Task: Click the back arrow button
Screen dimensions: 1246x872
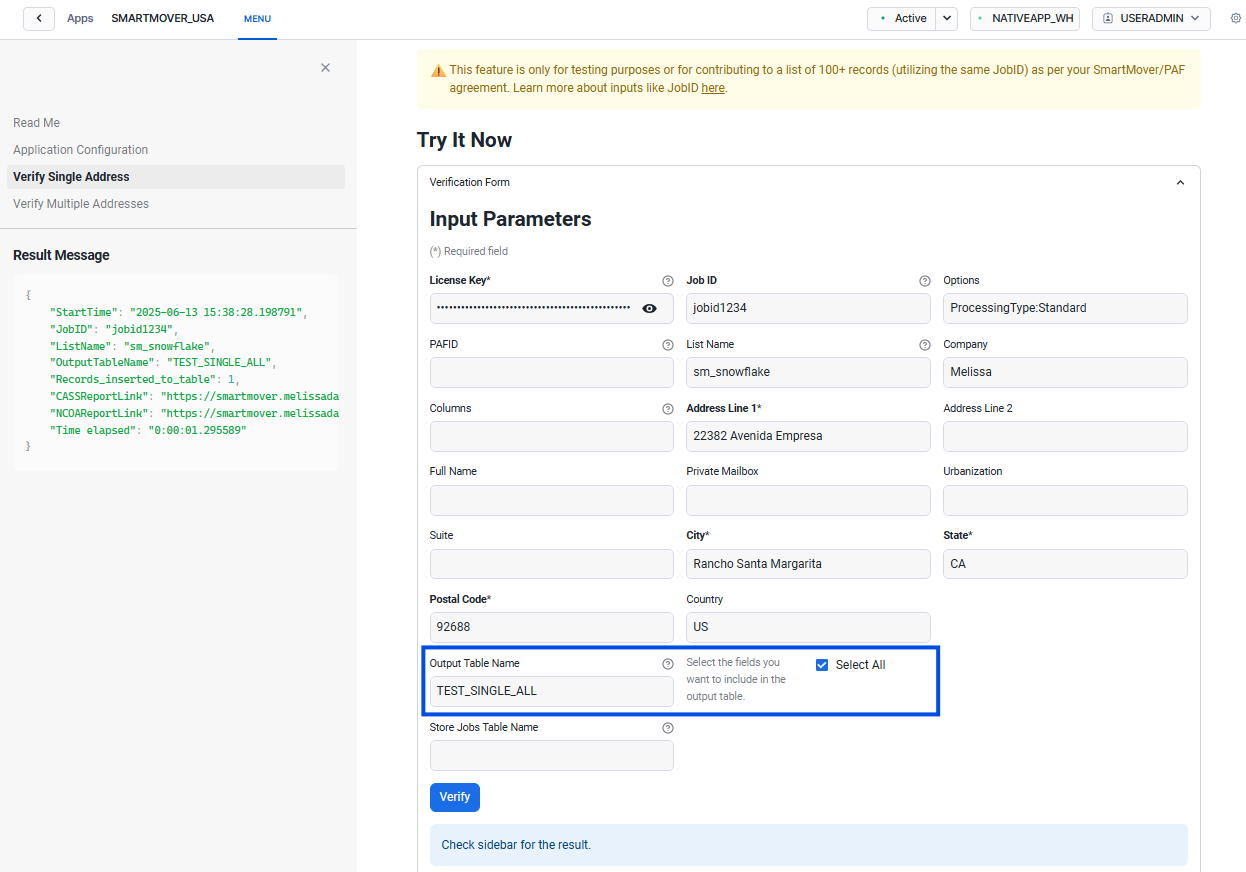Action: 39,18
